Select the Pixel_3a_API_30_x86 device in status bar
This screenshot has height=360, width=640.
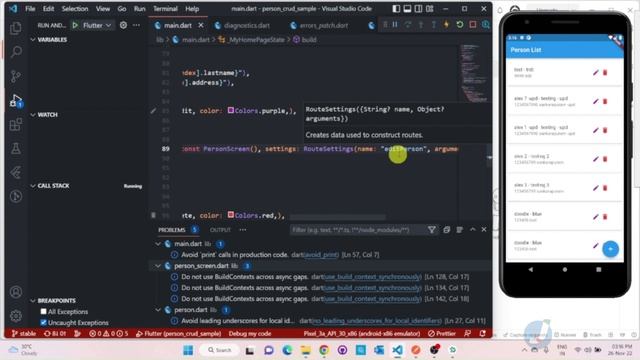362,333
